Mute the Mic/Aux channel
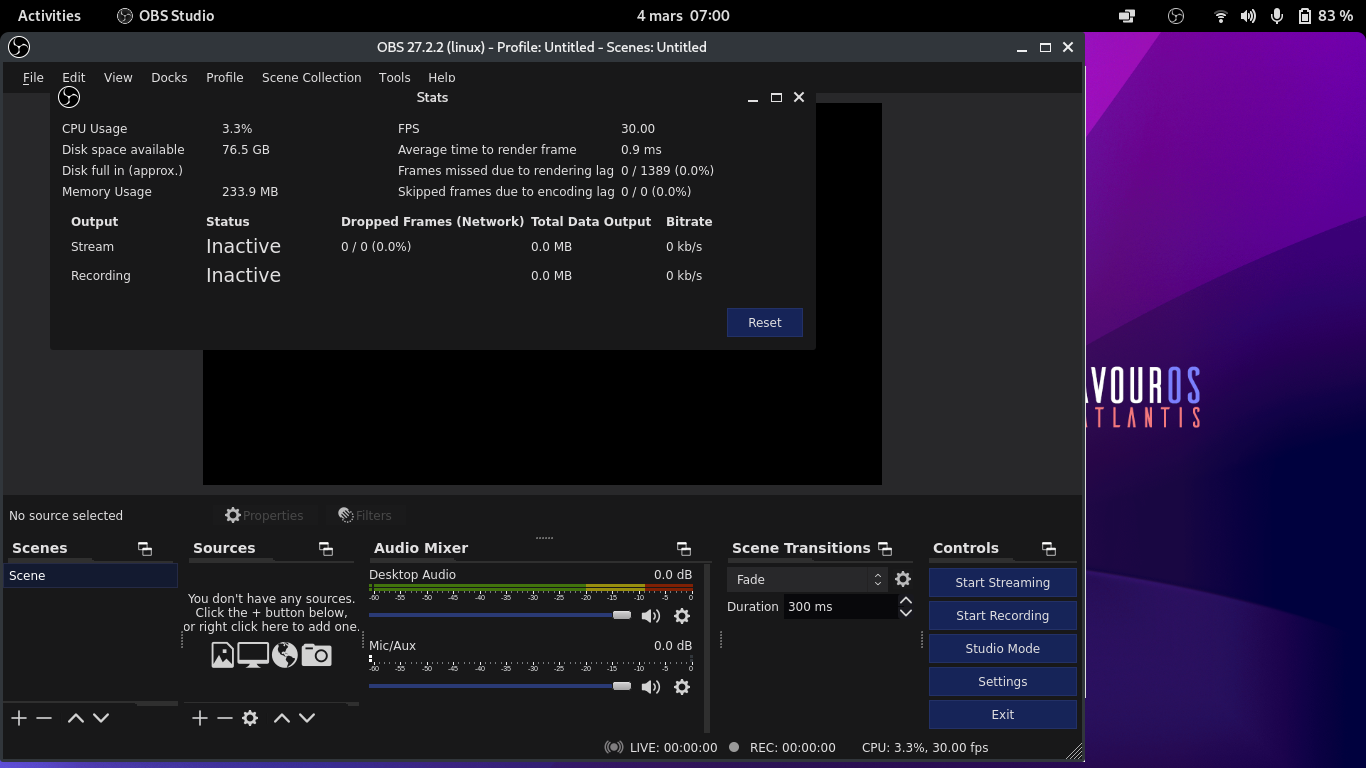This screenshot has width=1366, height=768. pyautogui.click(x=651, y=687)
